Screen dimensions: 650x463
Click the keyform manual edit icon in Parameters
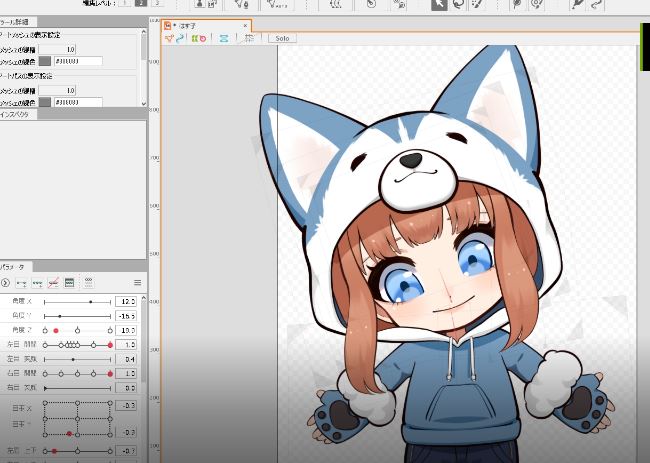pos(70,283)
